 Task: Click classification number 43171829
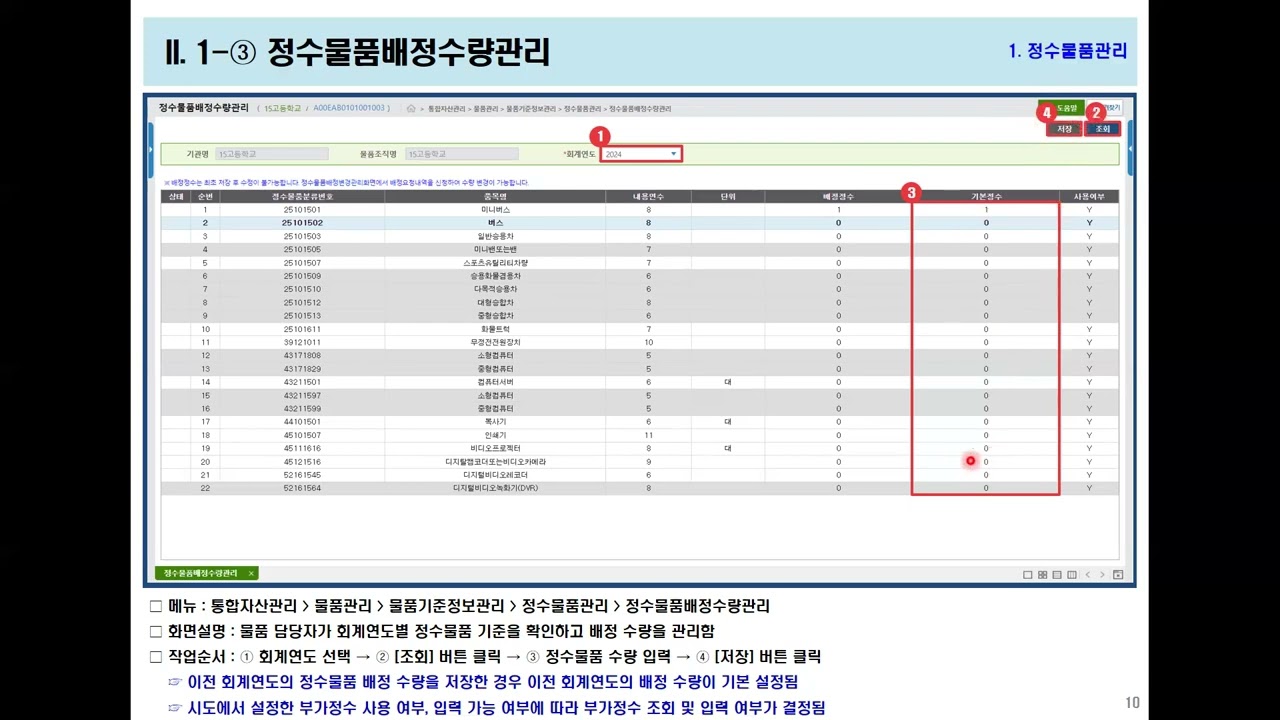302,369
